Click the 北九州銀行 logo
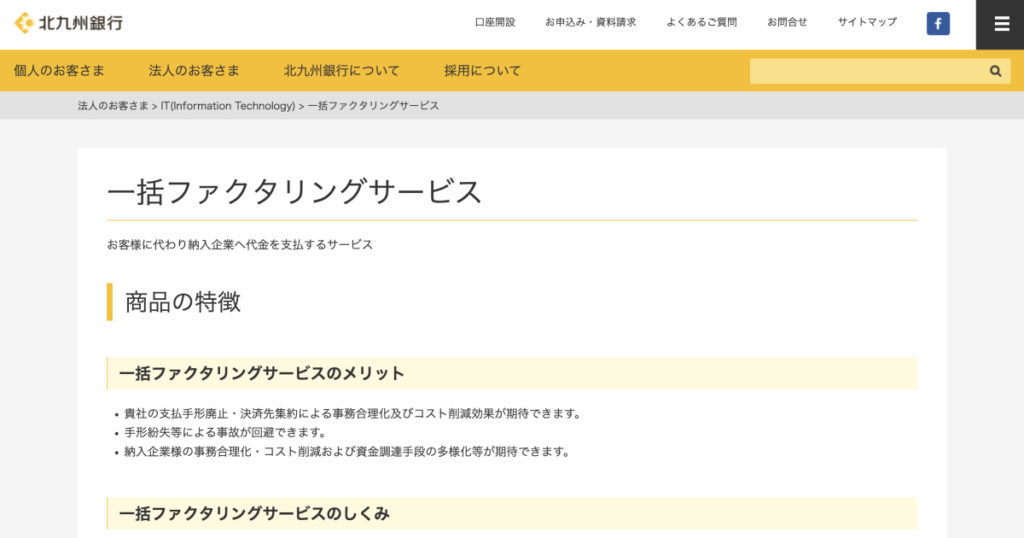 [68, 22]
